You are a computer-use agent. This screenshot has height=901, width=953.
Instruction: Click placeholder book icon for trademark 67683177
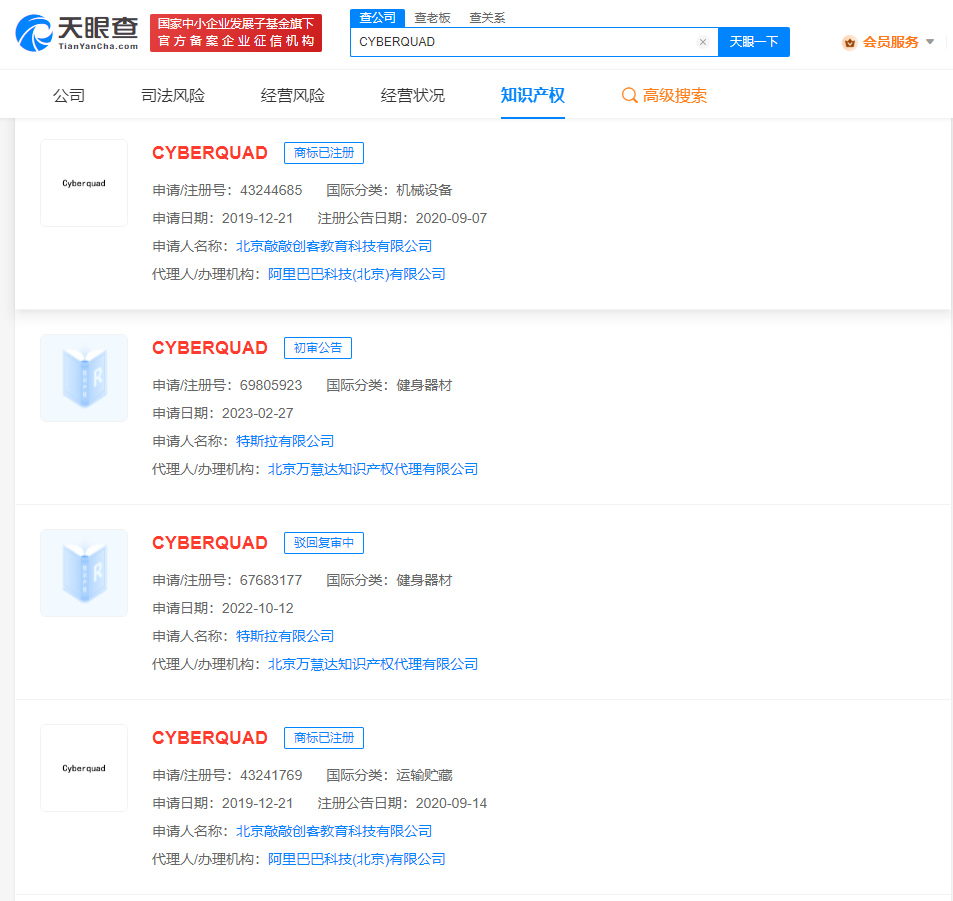[84, 573]
